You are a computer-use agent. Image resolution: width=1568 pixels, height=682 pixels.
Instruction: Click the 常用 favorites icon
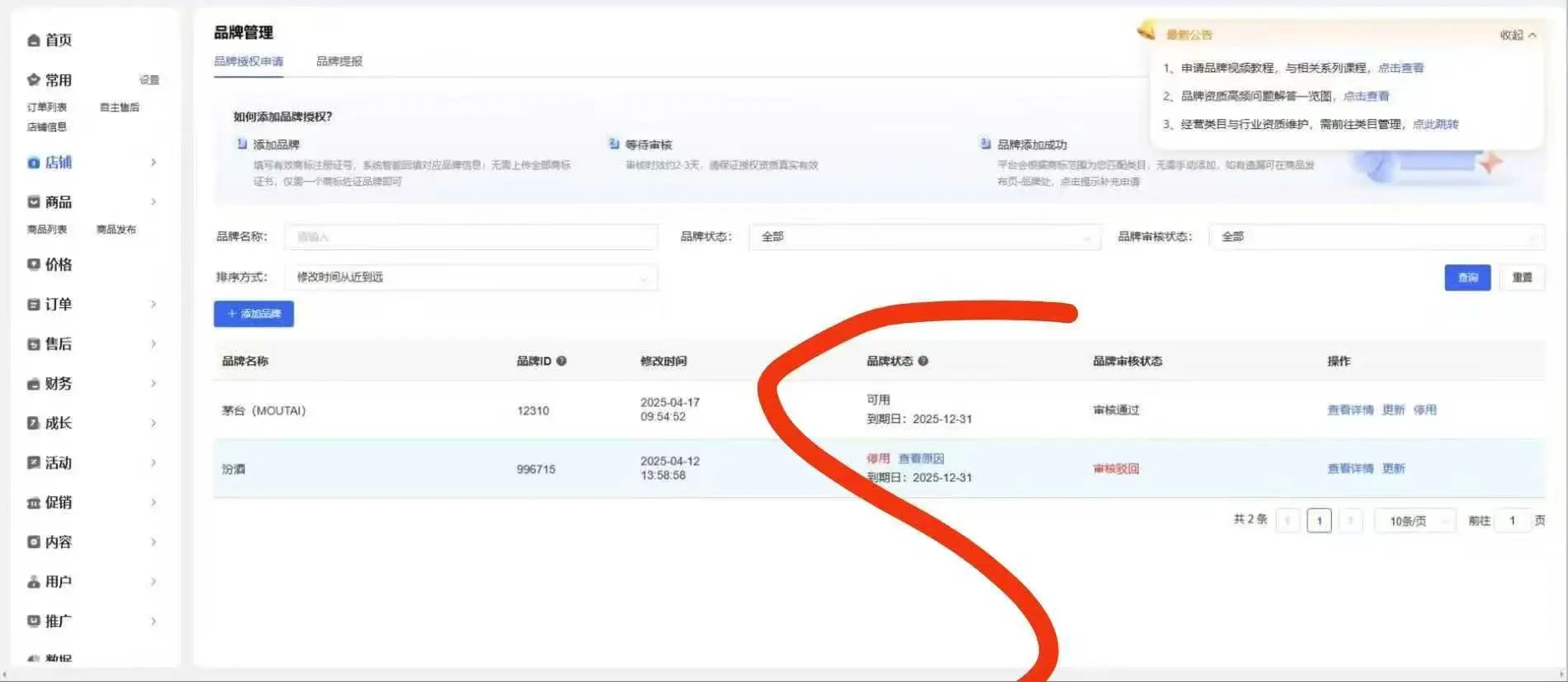click(33, 80)
